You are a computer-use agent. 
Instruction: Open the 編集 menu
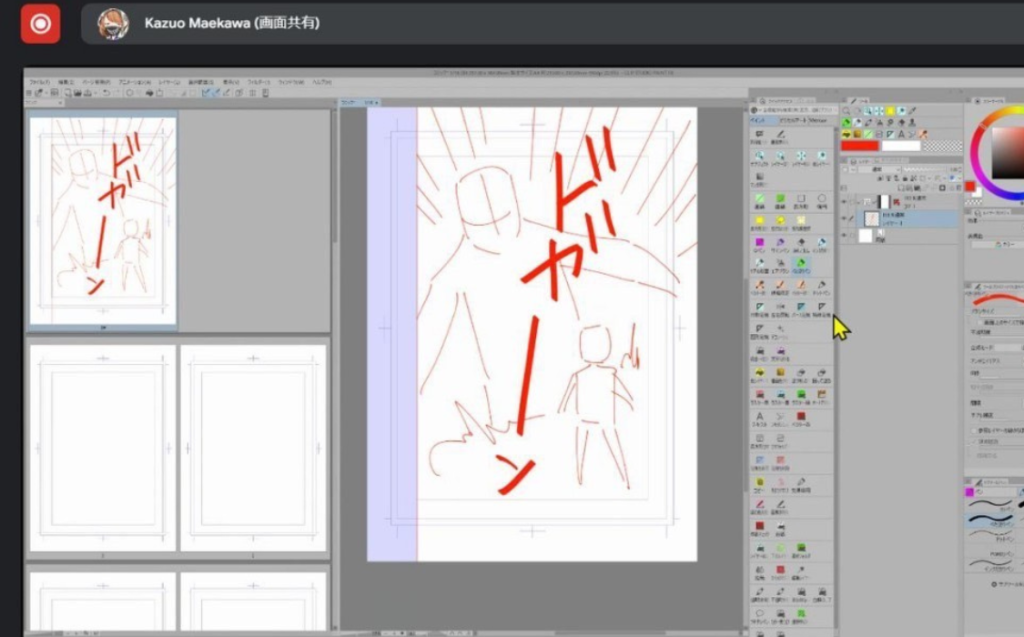click(66, 82)
